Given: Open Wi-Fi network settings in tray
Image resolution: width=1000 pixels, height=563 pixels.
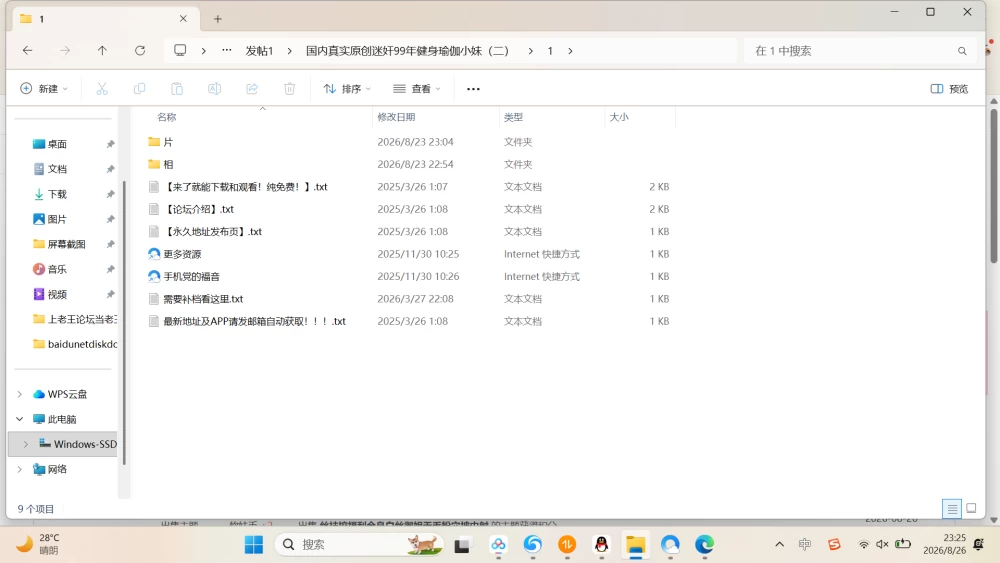Looking at the screenshot, I should point(864,544).
